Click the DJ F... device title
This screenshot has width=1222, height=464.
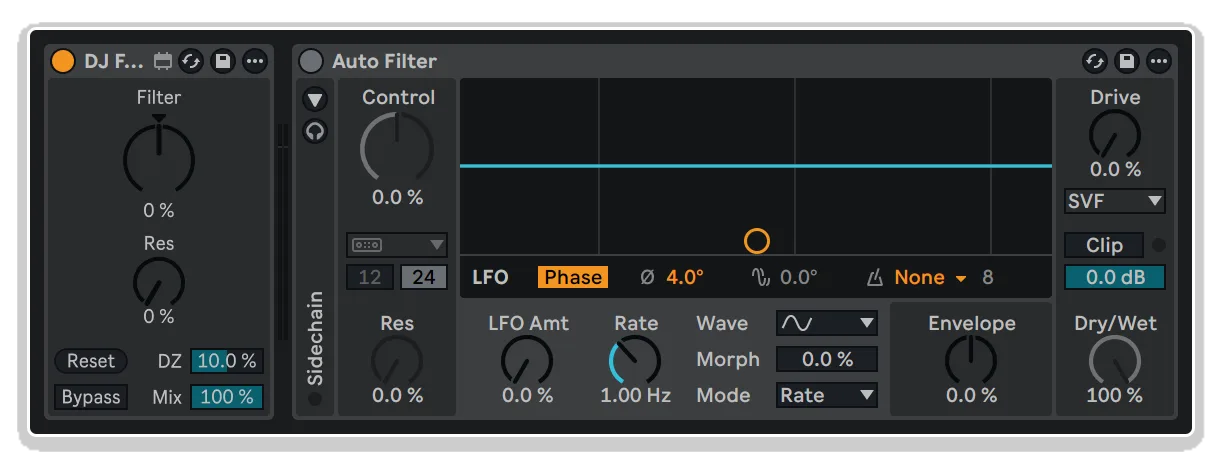tap(114, 61)
